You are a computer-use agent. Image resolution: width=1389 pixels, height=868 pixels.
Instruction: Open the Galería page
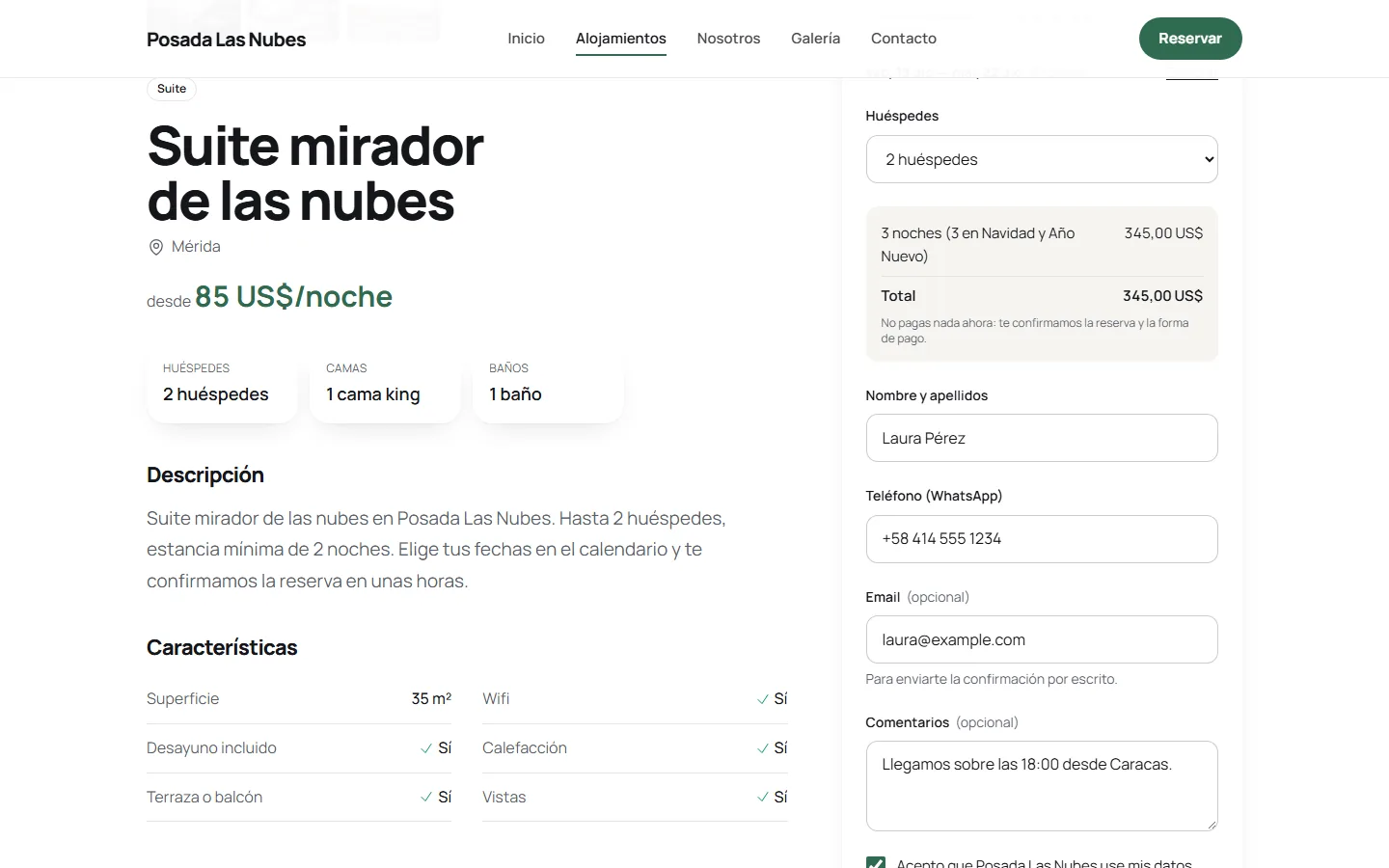[815, 39]
